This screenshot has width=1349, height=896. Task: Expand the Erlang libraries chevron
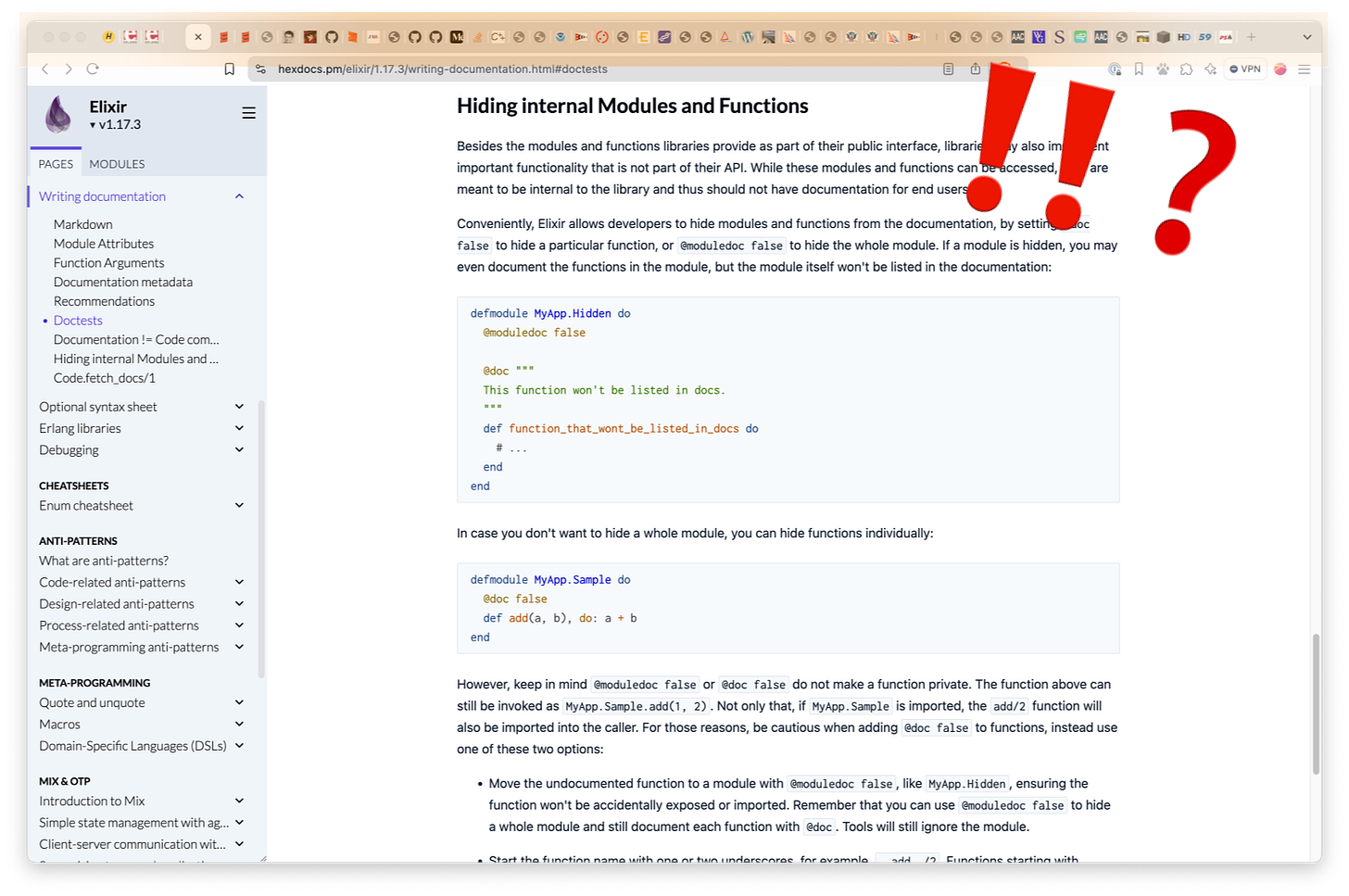pyautogui.click(x=239, y=428)
